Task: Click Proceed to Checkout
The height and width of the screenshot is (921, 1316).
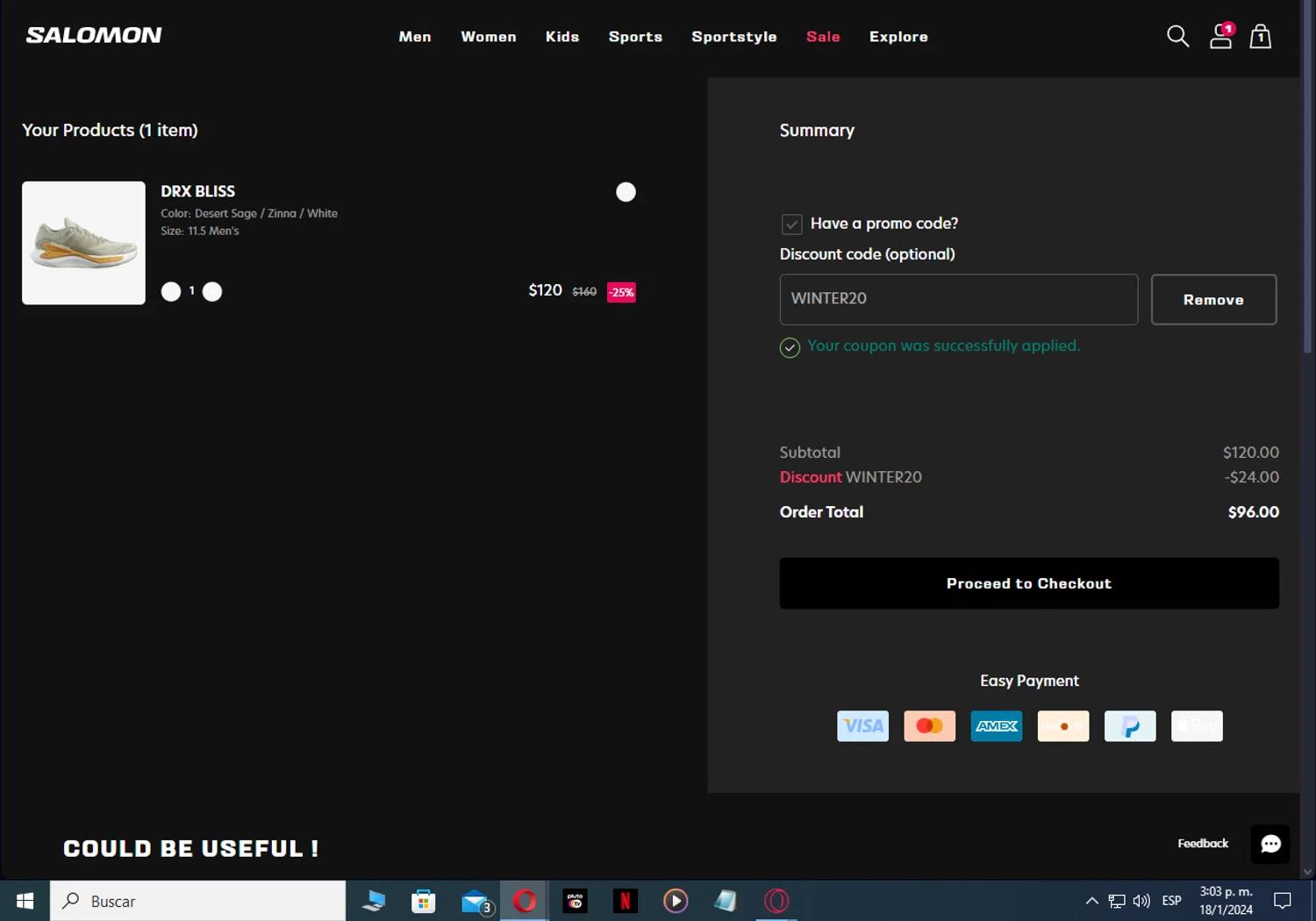Action: (1029, 583)
